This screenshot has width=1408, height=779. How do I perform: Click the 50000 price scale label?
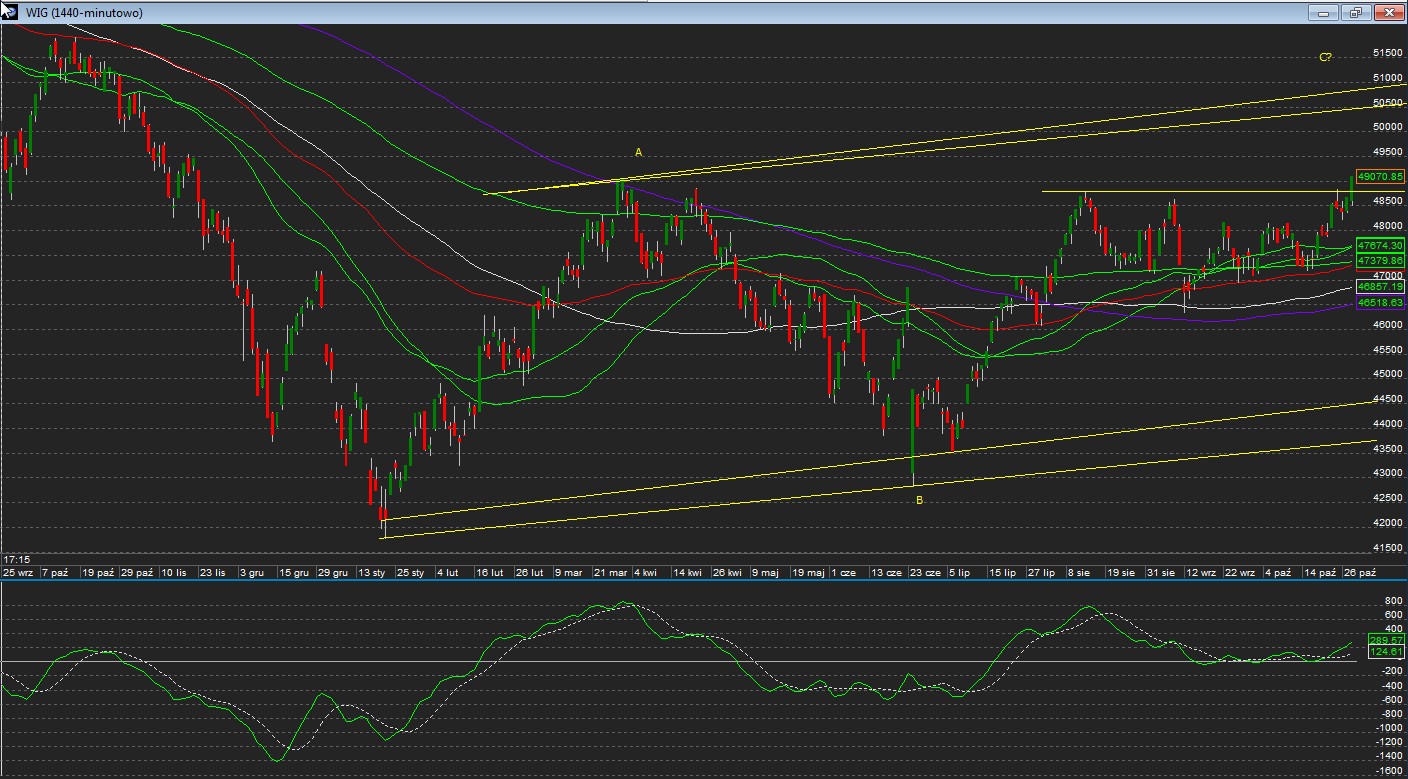point(1386,127)
